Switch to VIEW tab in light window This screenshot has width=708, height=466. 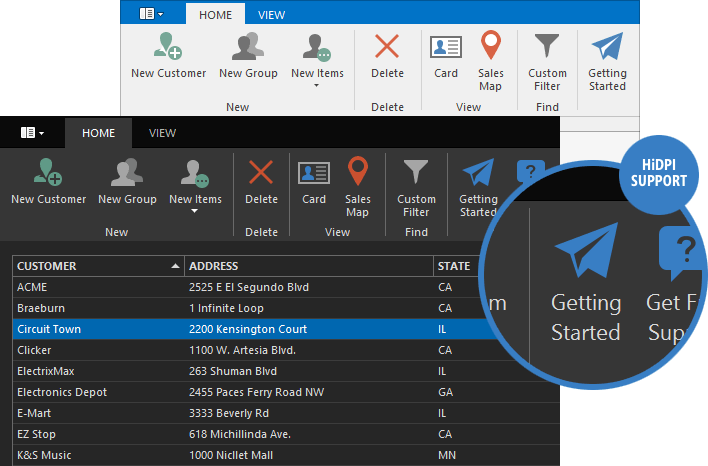pyautogui.click(x=271, y=15)
